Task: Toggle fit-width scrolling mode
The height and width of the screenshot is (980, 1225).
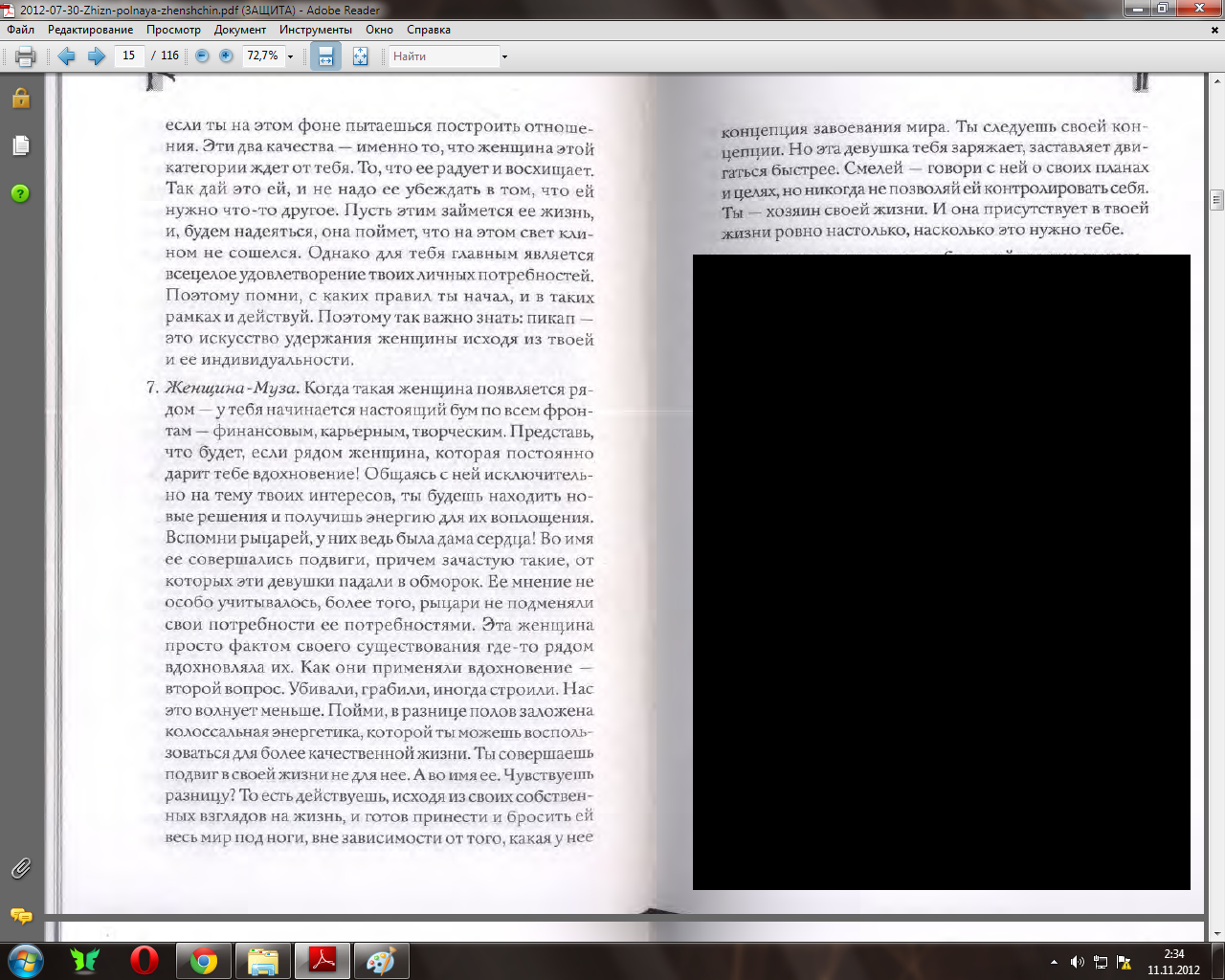Action: (325, 56)
